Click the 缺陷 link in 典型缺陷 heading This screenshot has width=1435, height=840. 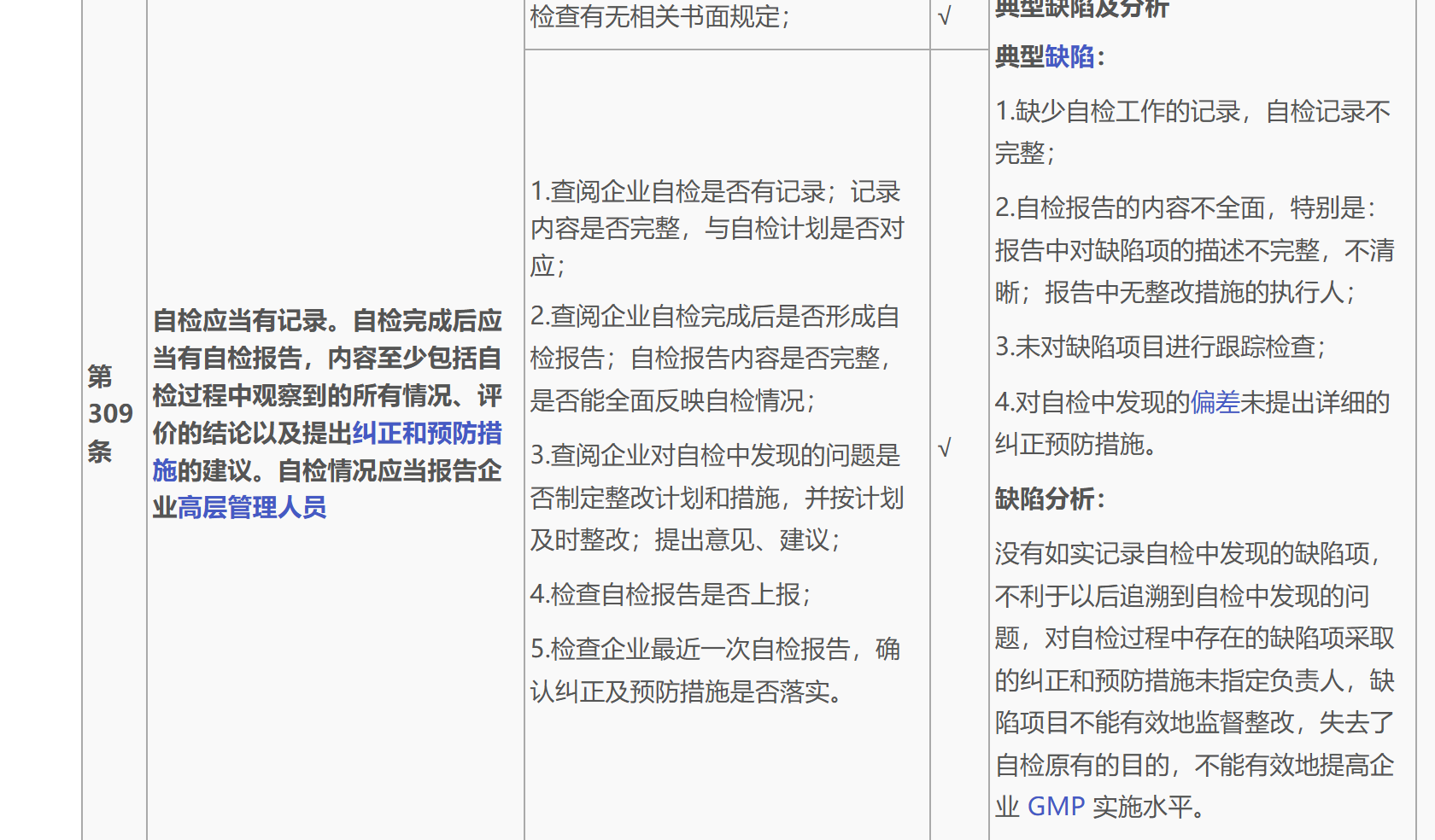(1069, 57)
